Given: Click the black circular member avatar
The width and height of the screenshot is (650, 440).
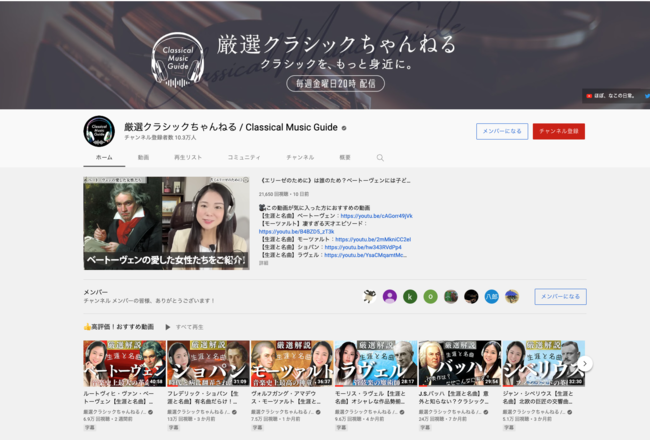Looking at the screenshot, I should 471,297.
